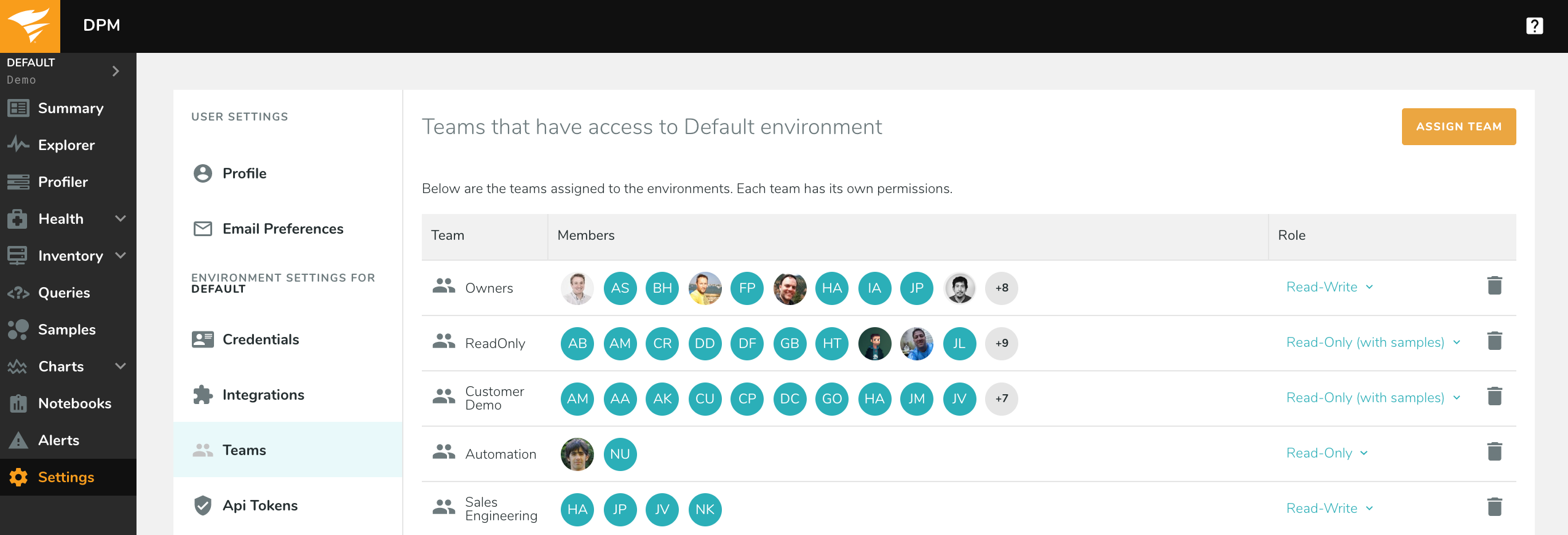Click trash icon for Customer Demo team
This screenshot has height=535, width=1568.
[1494, 397]
